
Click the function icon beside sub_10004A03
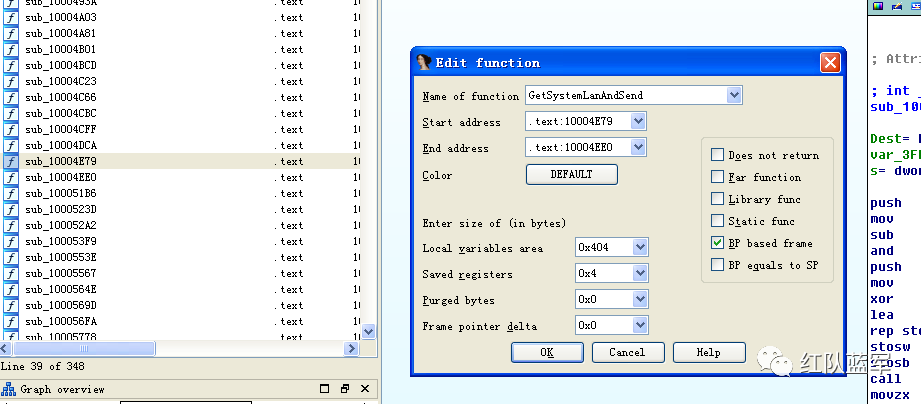click(11, 18)
